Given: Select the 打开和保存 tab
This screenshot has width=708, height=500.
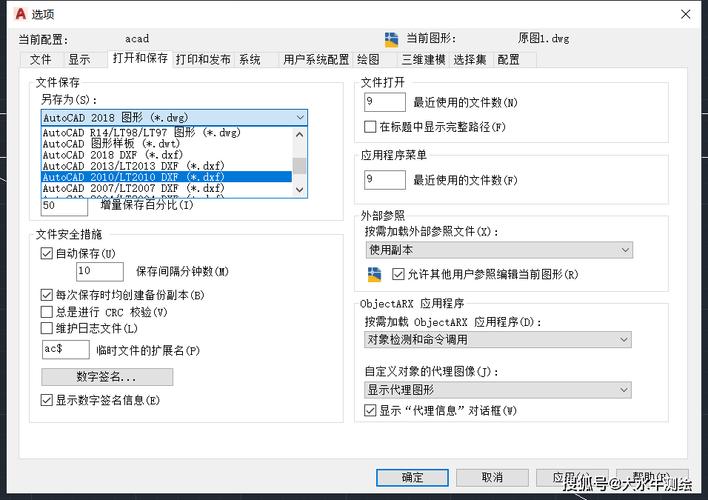Looking at the screenshot, I should point(140,58).
